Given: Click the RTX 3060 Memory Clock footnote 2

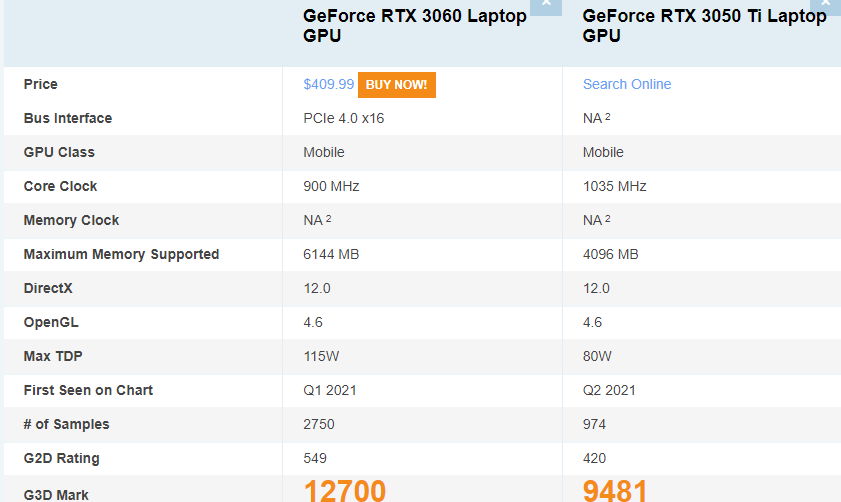Looking at the screenshot, I should point(328,218).
